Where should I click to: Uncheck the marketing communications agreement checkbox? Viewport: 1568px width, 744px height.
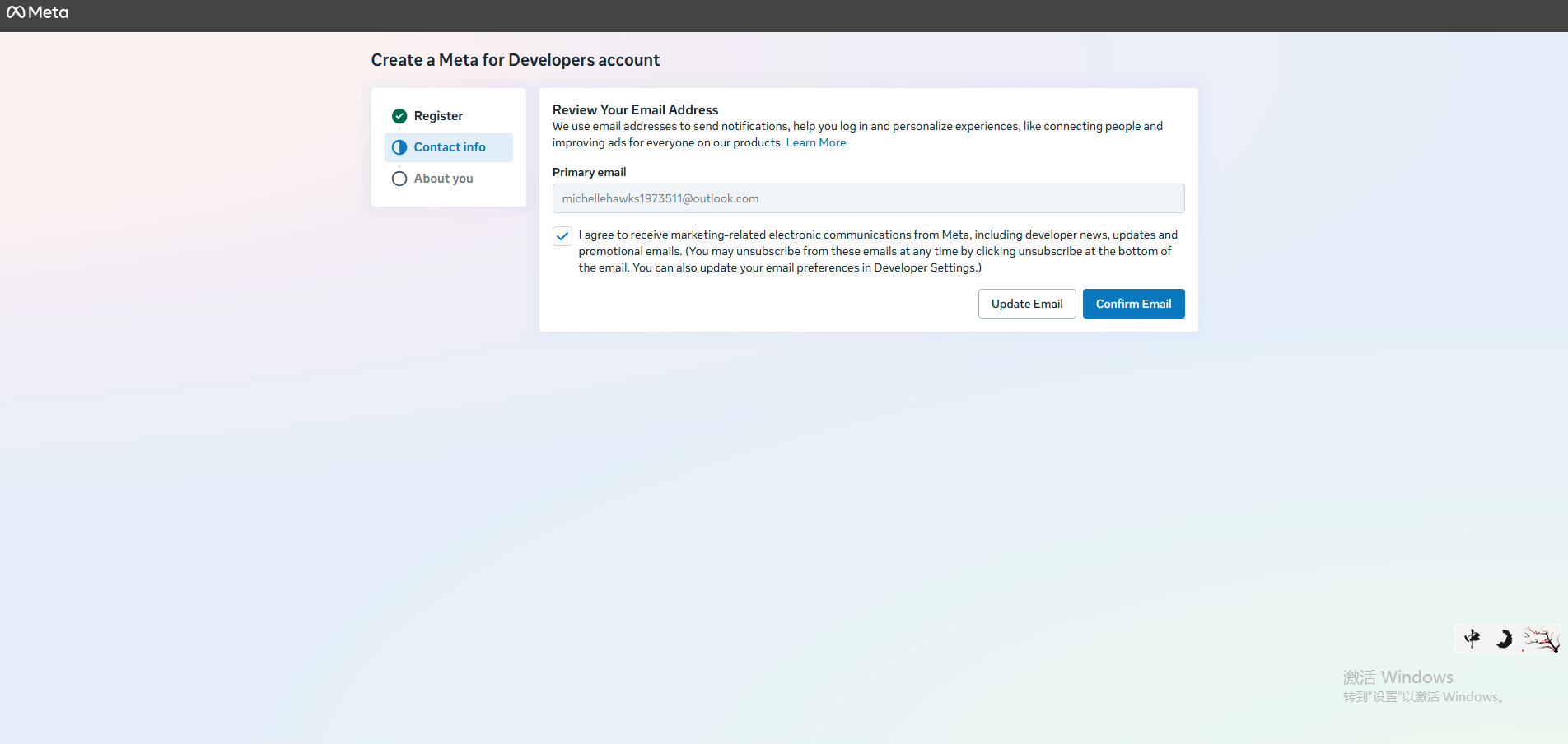pyautogui.click(x=562, y=236)
